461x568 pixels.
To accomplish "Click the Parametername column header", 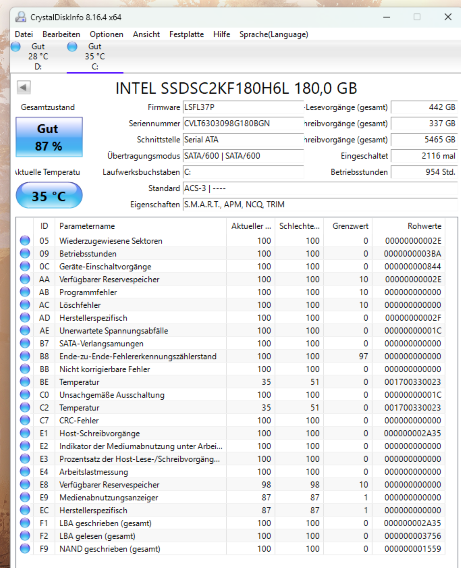I will point(141,226).
